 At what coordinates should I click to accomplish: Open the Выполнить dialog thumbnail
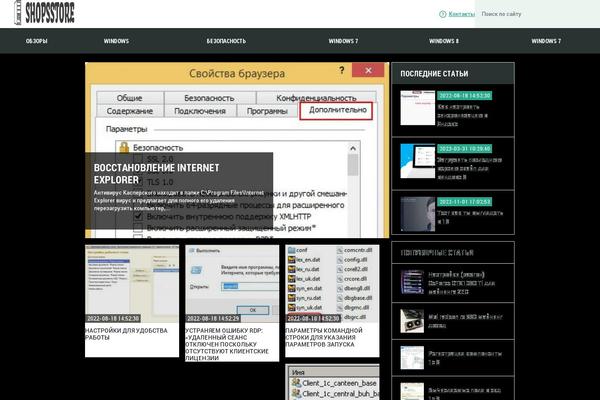point(232,284)
